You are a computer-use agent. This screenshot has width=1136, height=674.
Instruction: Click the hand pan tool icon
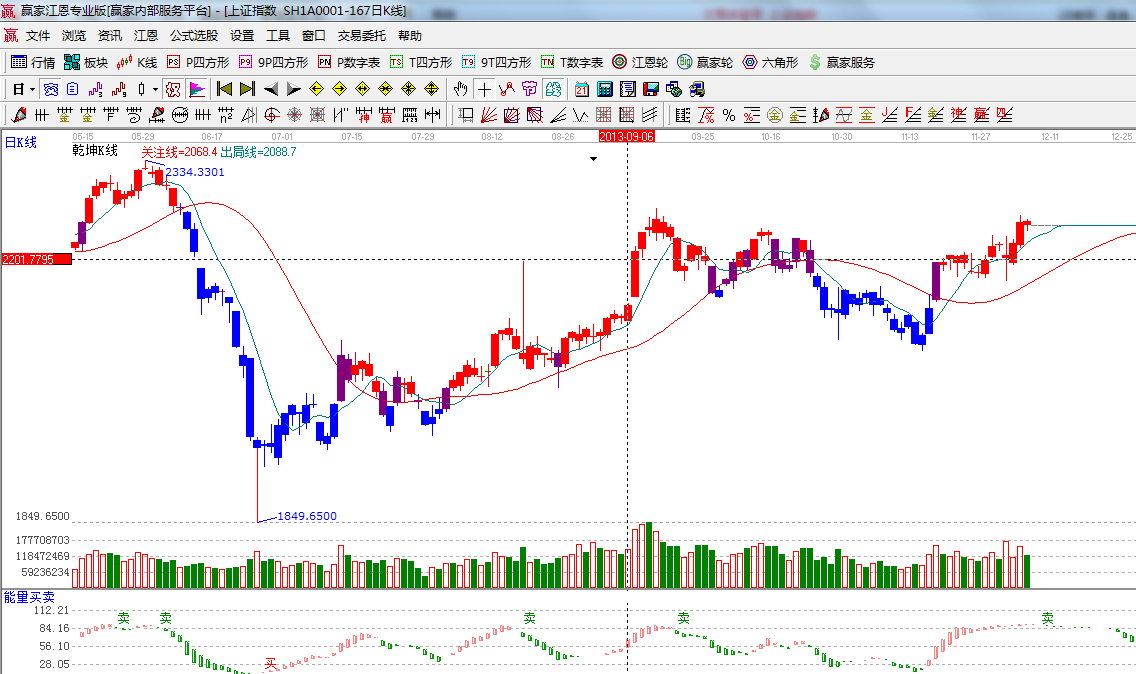[x=461, y=89]
